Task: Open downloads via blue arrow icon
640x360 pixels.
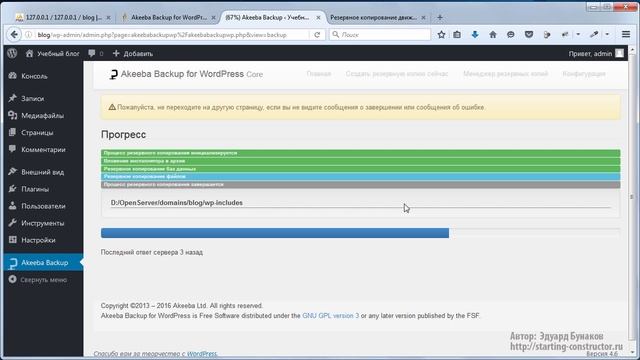Action: point(475,35)
